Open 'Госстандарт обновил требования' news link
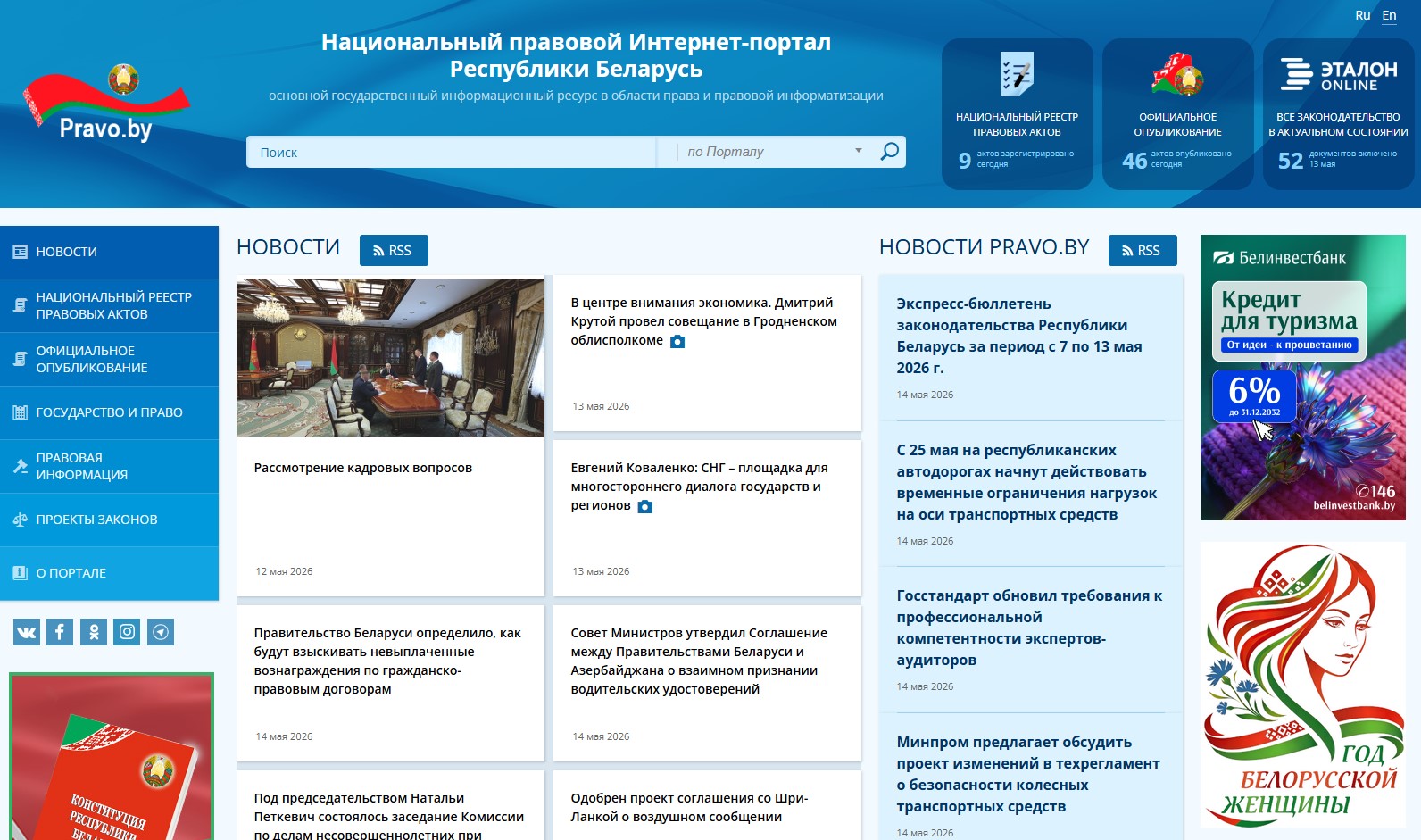The image size is (1421, 840). (1029, 628)
